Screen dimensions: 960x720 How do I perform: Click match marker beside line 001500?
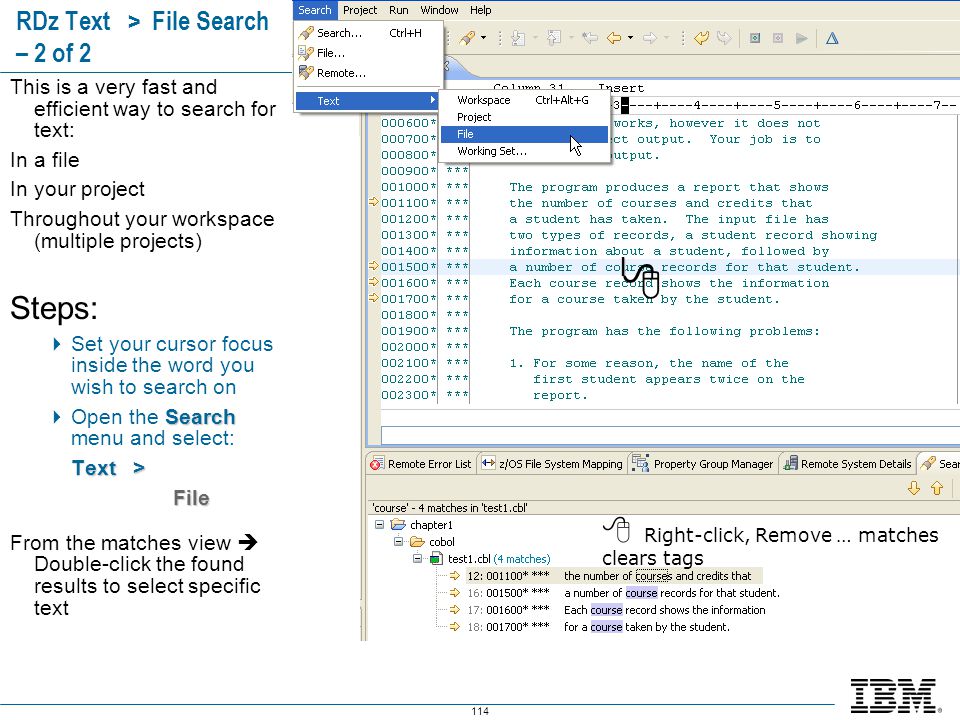[374, 266]
